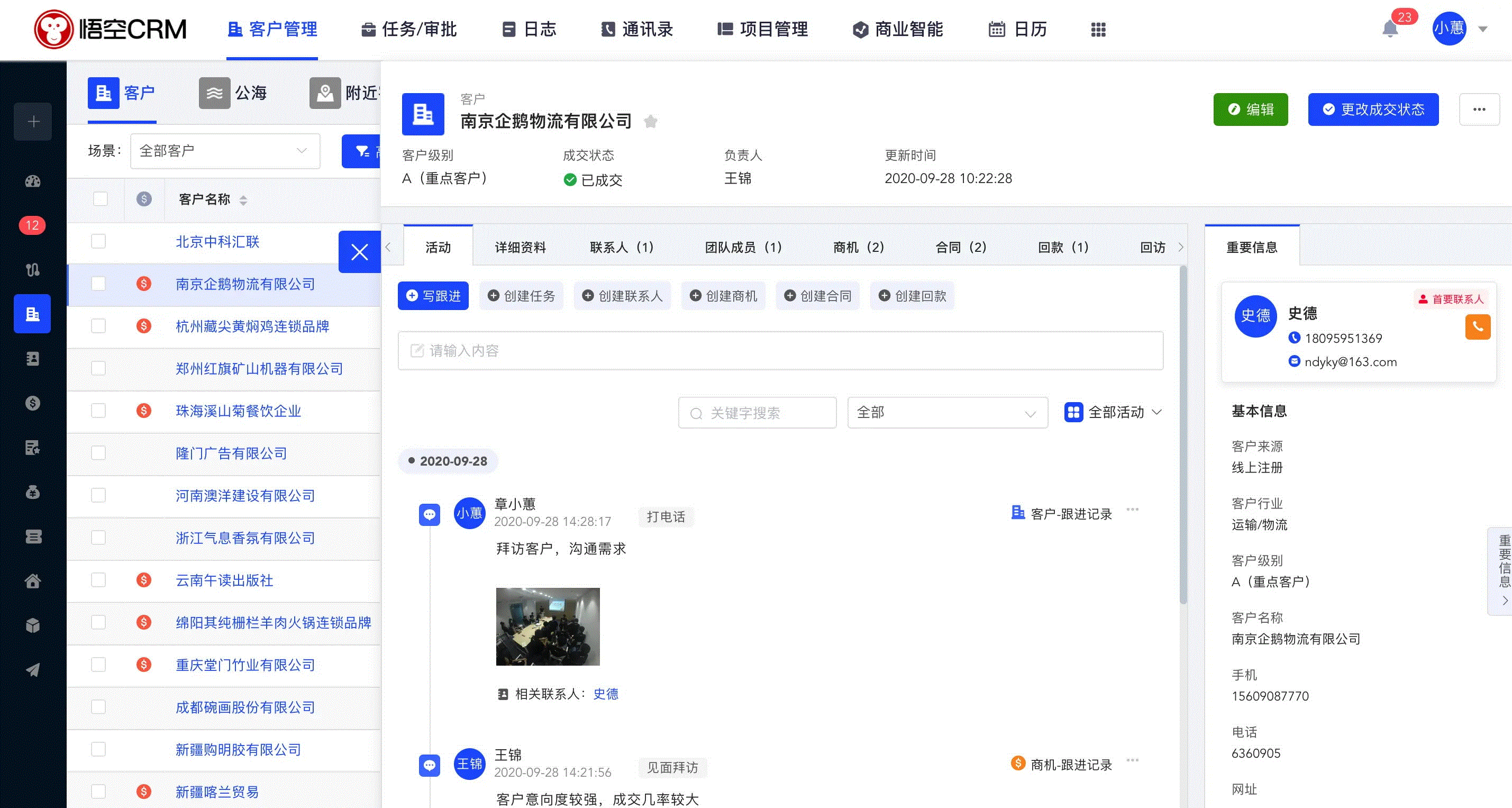The height and width of the screenshot is (808, 1512).
Task: Expand the 场景 全部客户 dropdown
Action: click(225, 151)
